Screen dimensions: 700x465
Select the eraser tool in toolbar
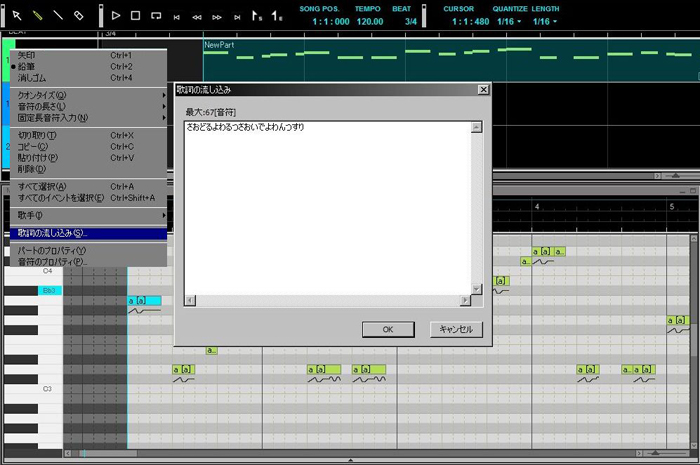[79, 15]
